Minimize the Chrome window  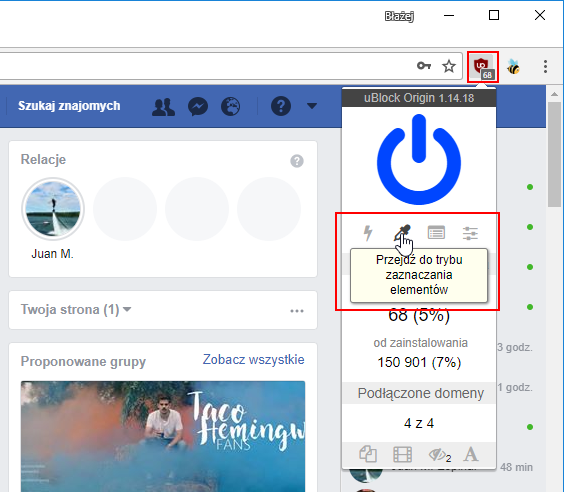[x=449, y=15]
